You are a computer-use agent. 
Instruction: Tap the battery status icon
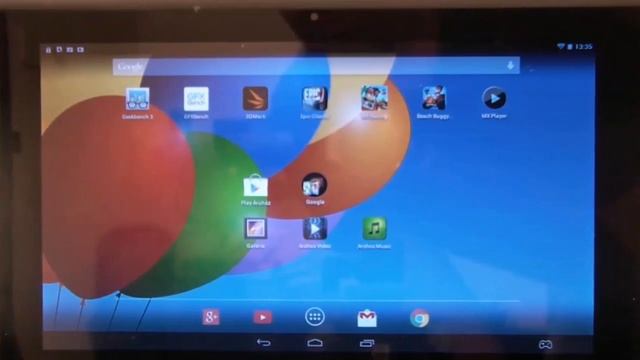(x=570, y=47)
